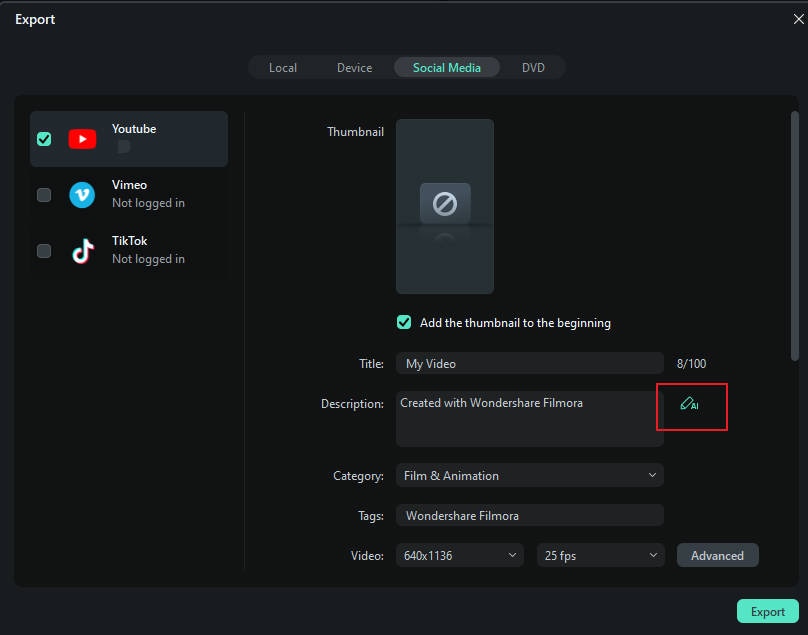This screenshot has width=808, height=635.
Task: Open the video resolution dropdown 640x1136
Action: pyautogui.click(x=460, y=555)
